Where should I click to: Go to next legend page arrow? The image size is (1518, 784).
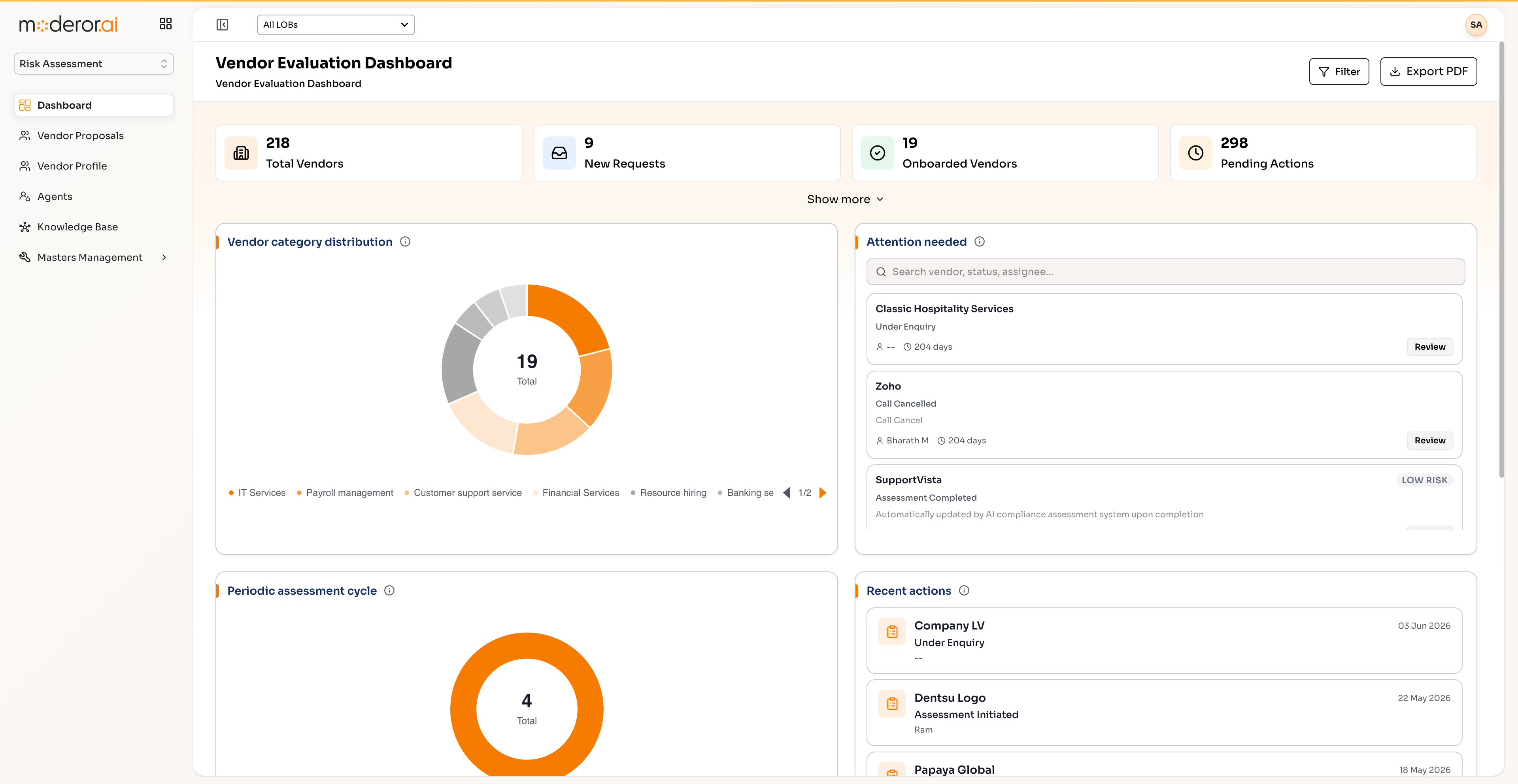pos(823,492)
